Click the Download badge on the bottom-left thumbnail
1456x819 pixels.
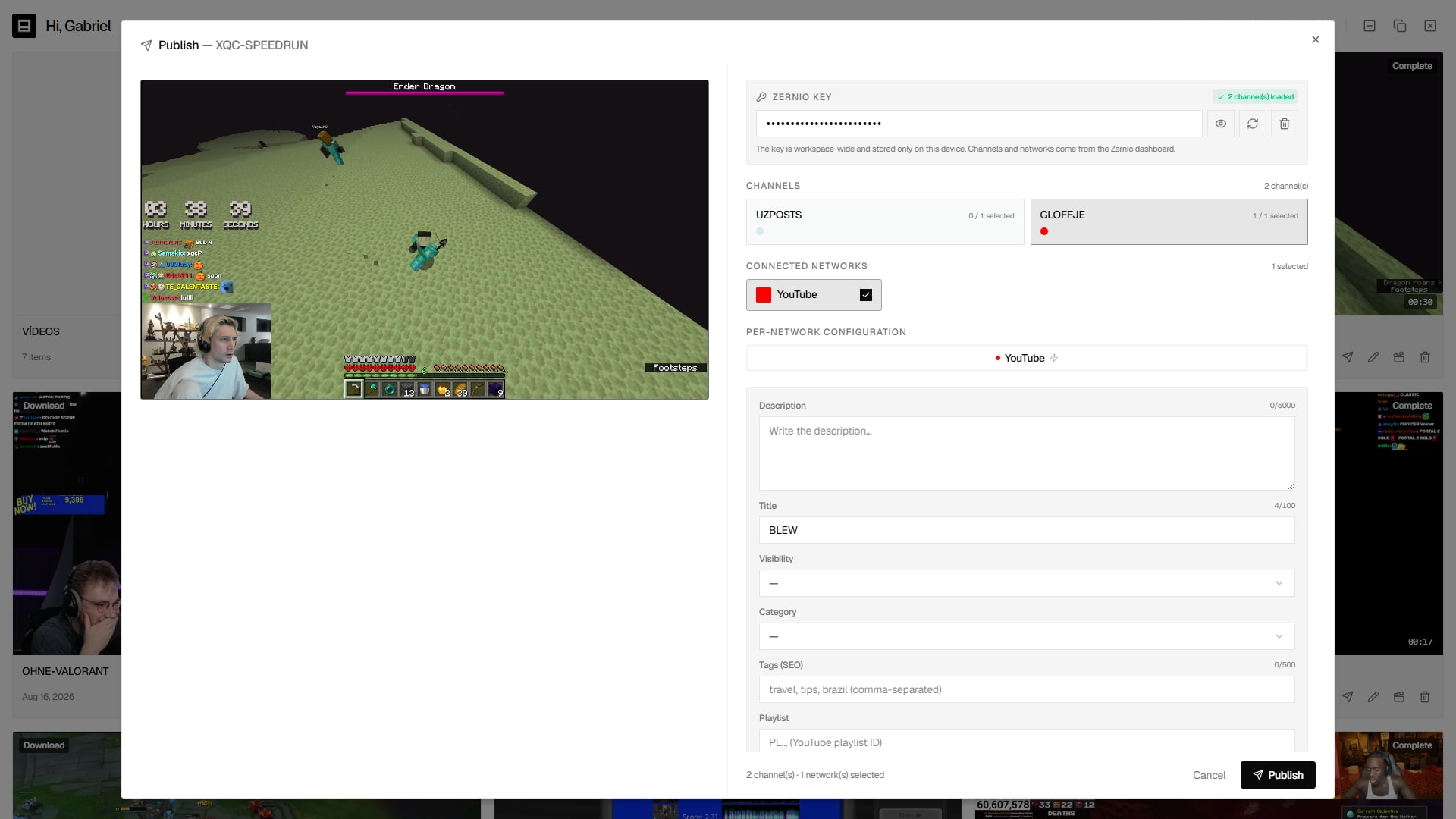click(44, 745)
